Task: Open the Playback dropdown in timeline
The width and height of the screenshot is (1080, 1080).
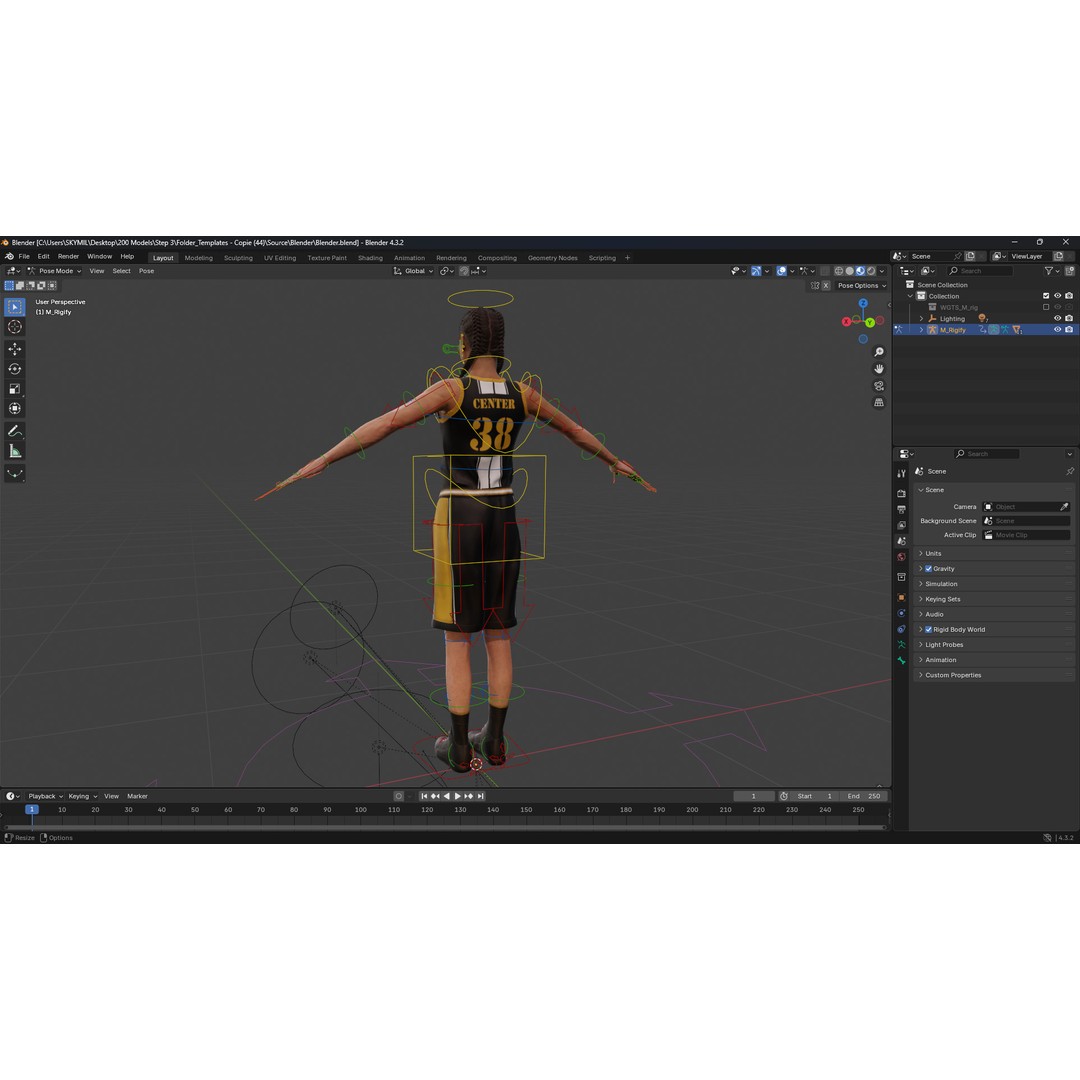Action: (x=45, y=796)
